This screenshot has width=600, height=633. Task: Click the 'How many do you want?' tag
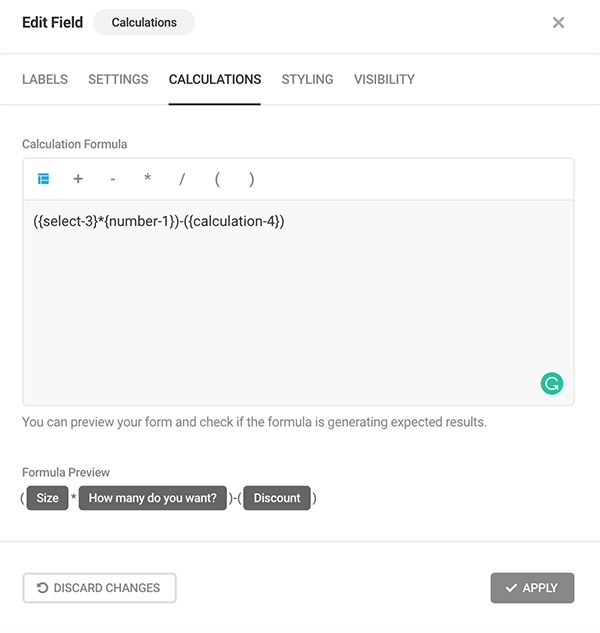click(x=152, y=498)
